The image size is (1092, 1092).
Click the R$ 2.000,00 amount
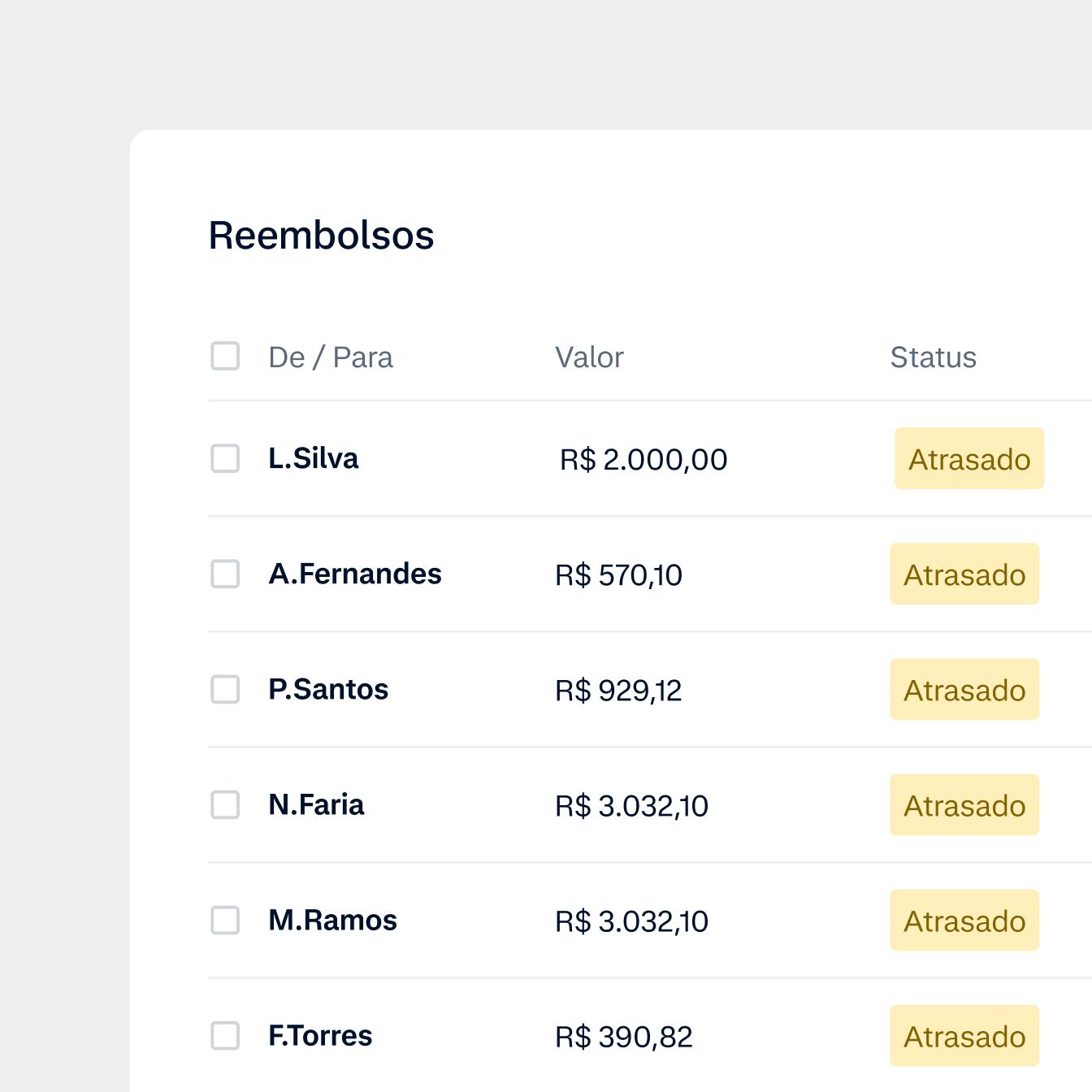pyautogui.click(x=643, y=460)
